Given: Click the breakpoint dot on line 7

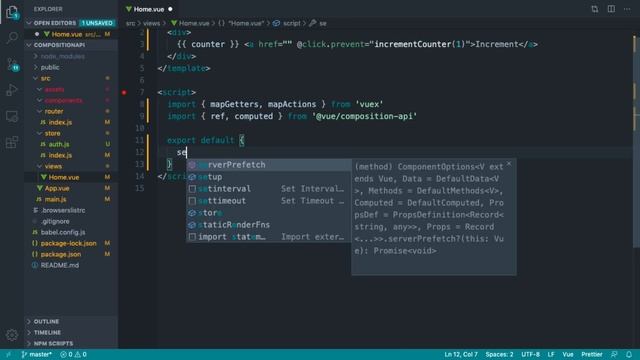Looking at the screenshot, I should click(124, 93).
